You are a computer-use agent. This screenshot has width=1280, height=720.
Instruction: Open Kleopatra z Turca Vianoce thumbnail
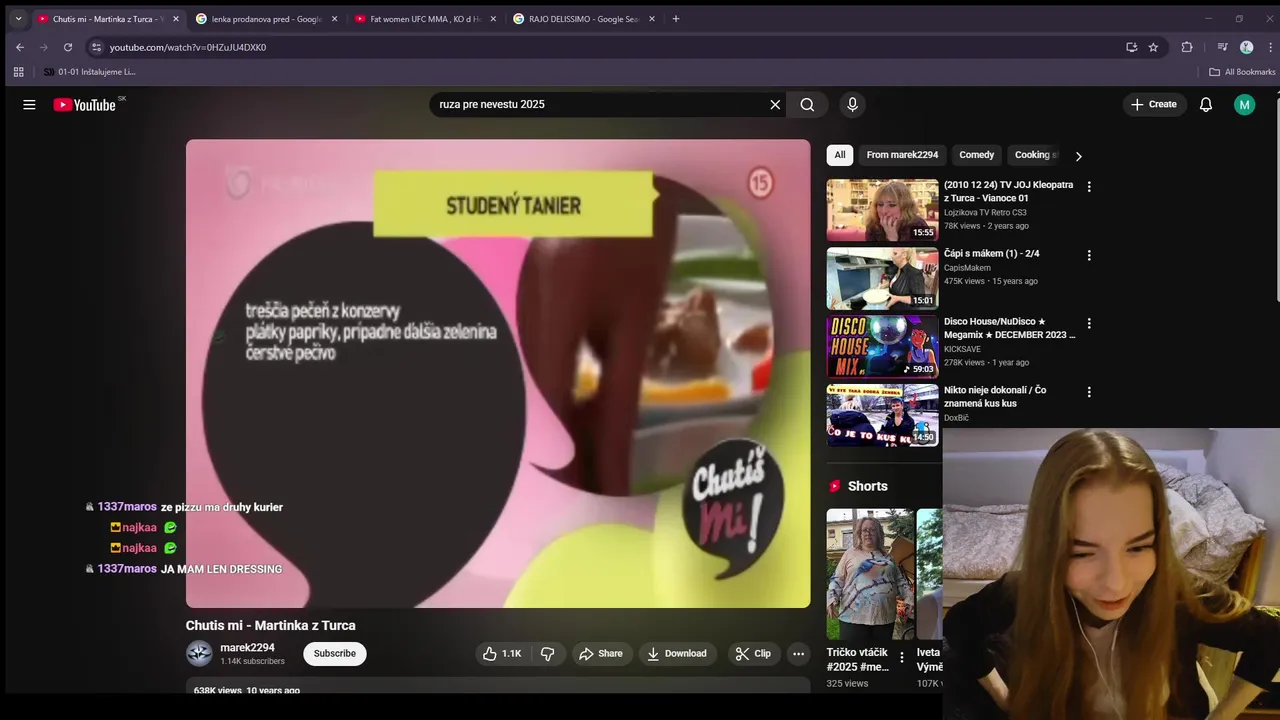tap(882, 210)
